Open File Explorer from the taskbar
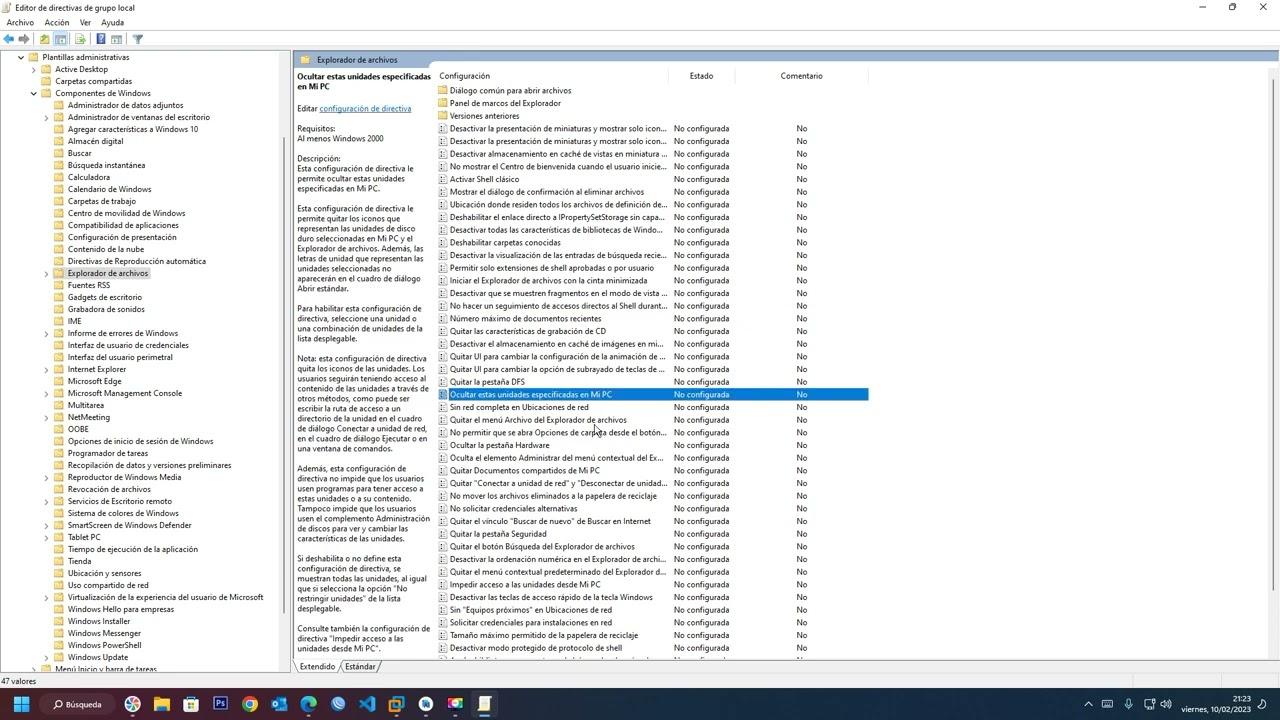1280x720 pixels. [x=162, y=704]
